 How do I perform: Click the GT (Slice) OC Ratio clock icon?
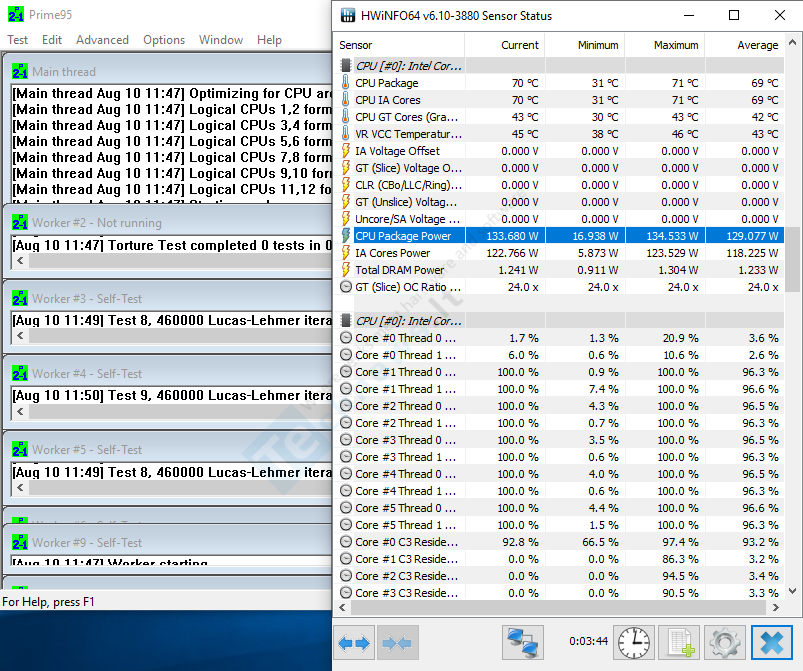pyautogui.click(x=346, y=287)
